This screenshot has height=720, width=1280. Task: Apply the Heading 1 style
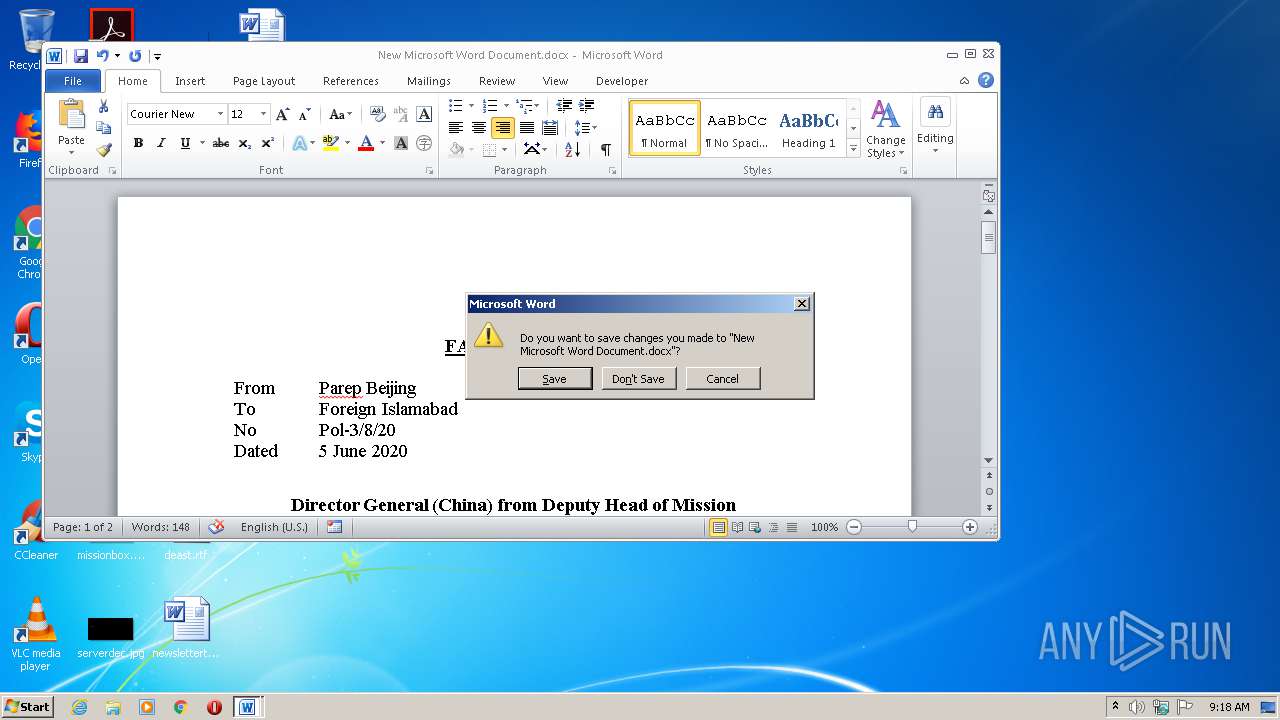[810, 128]
